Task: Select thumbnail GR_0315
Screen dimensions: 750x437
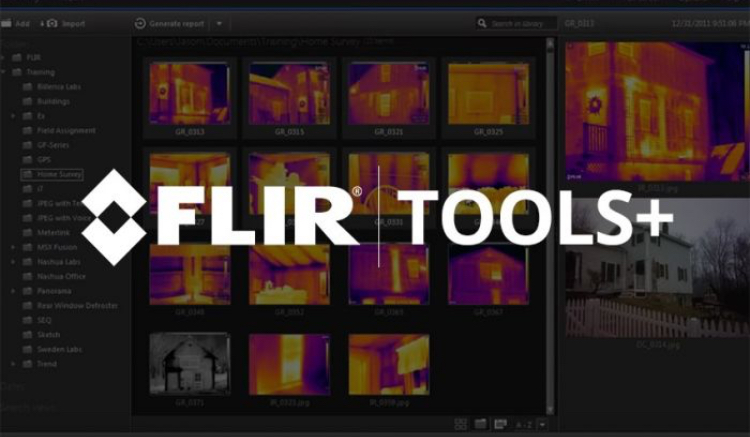Action: [x=289, y=94]
